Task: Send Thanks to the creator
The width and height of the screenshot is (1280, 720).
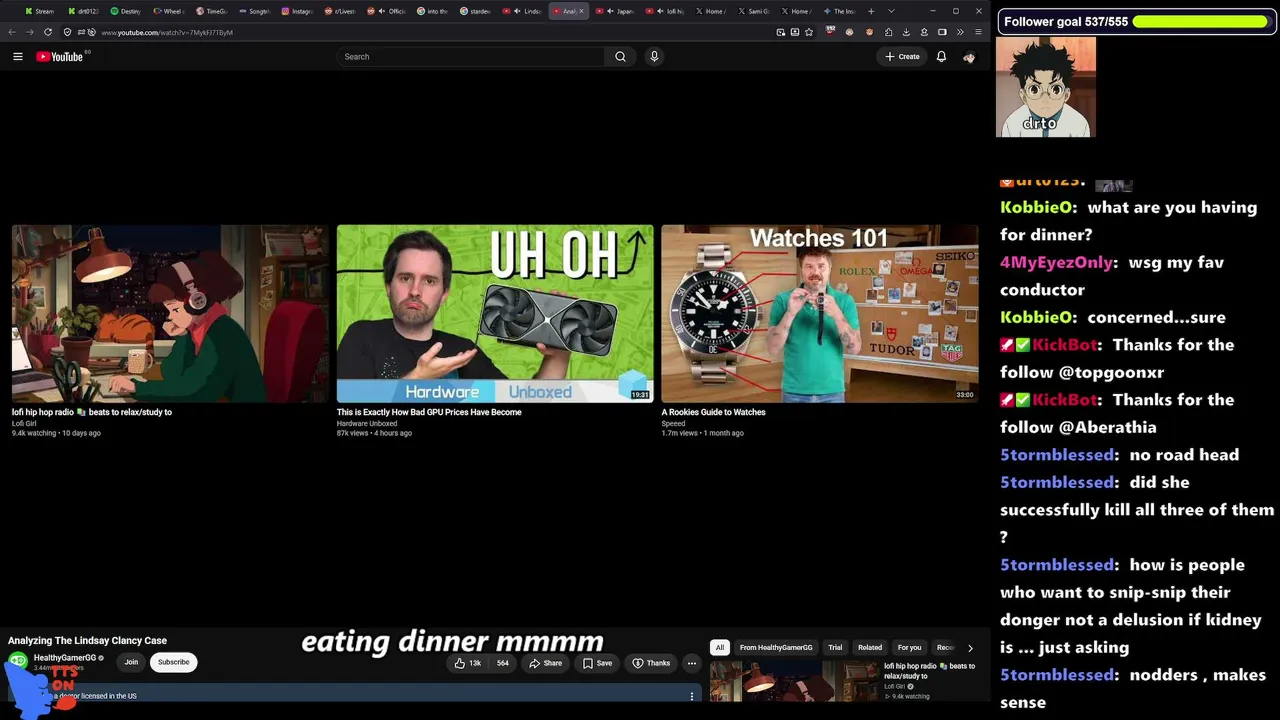Action: coord(651,663)
